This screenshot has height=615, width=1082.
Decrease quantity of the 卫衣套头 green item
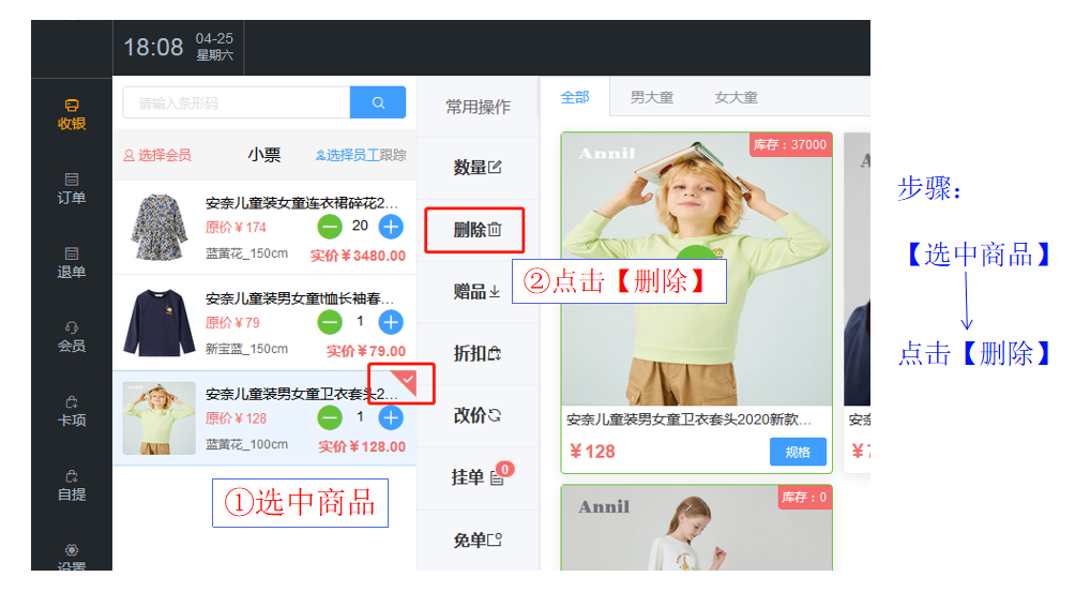(330, 418)
